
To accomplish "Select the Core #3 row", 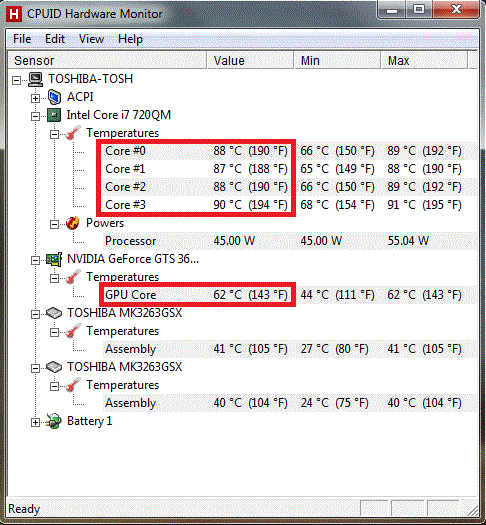I will (x=290, y=205).
